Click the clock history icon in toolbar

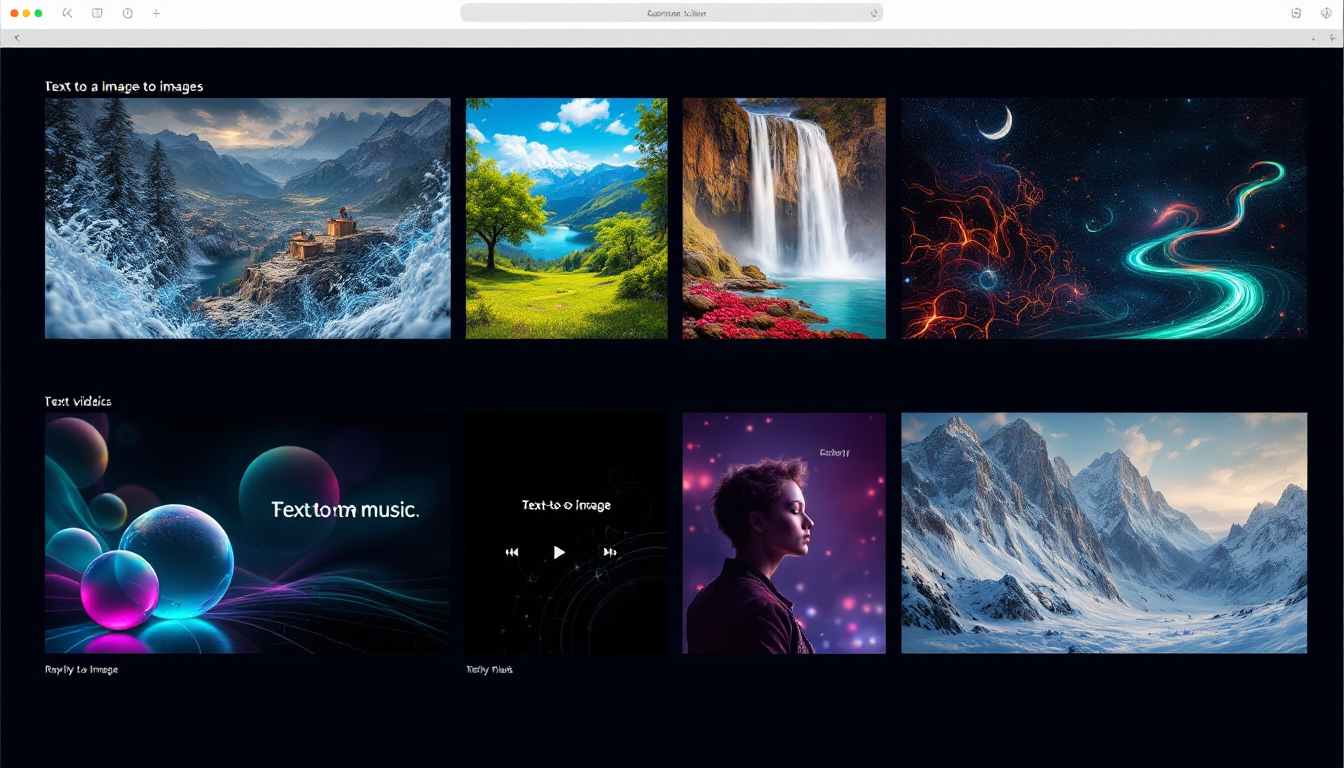click(x=127, y=13)
